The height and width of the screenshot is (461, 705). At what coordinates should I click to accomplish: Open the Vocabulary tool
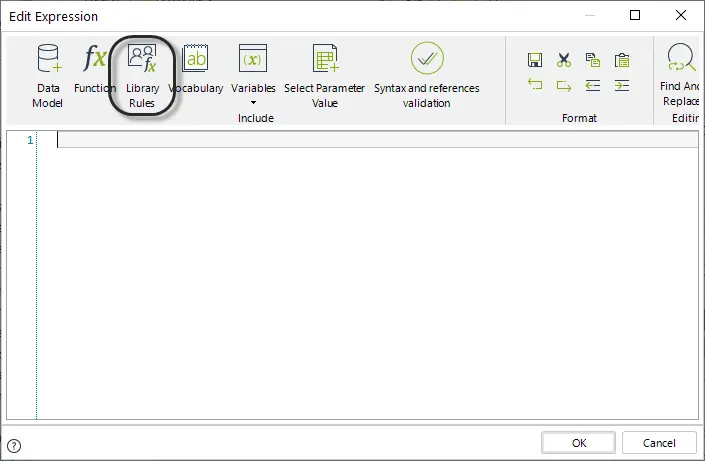tap(196, 68)
